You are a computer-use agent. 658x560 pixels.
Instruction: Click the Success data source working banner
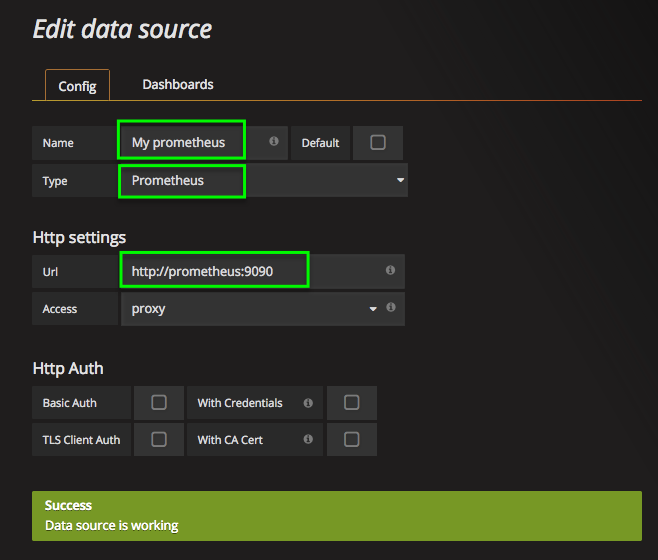click(x=337, y=516)
